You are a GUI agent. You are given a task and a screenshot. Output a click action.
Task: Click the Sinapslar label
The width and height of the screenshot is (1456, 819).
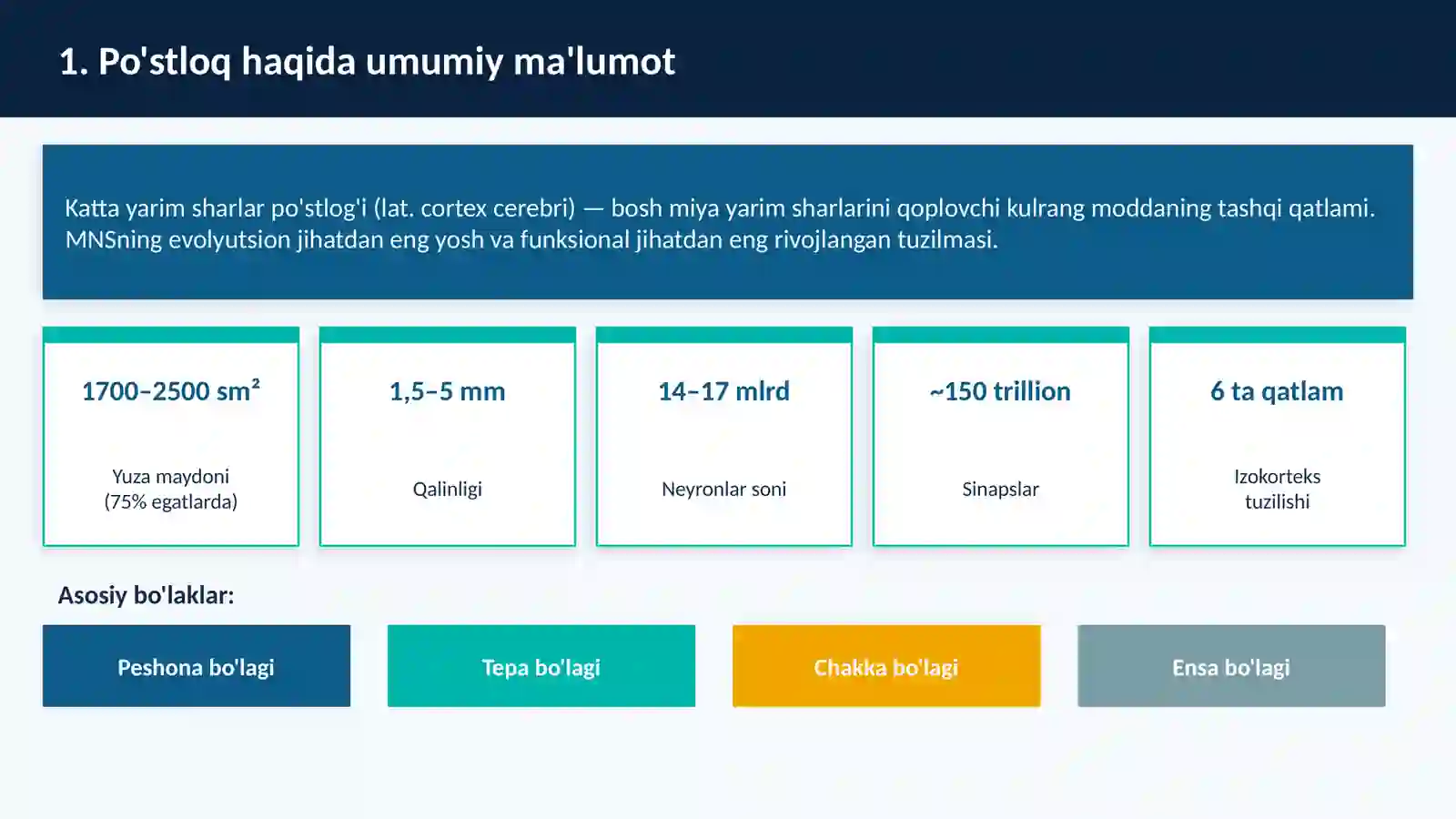1001,490
